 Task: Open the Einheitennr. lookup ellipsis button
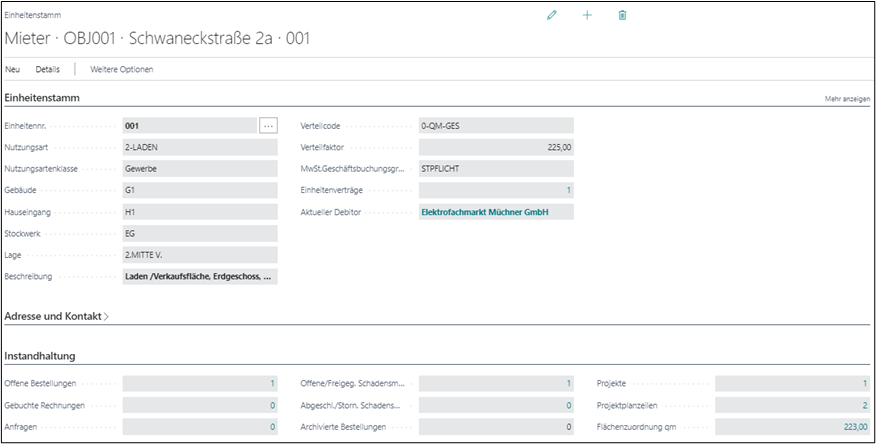(268, 126)
